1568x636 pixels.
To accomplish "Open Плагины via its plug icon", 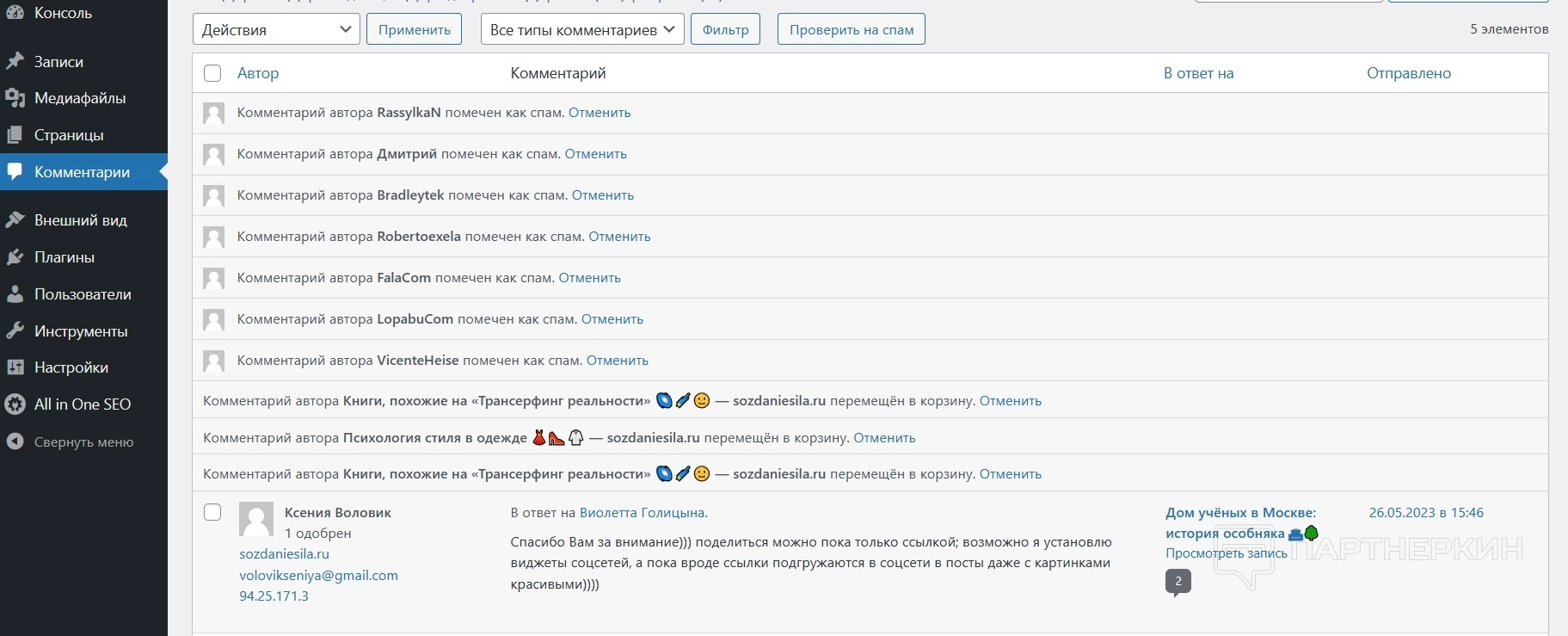I will click(15, 257).
